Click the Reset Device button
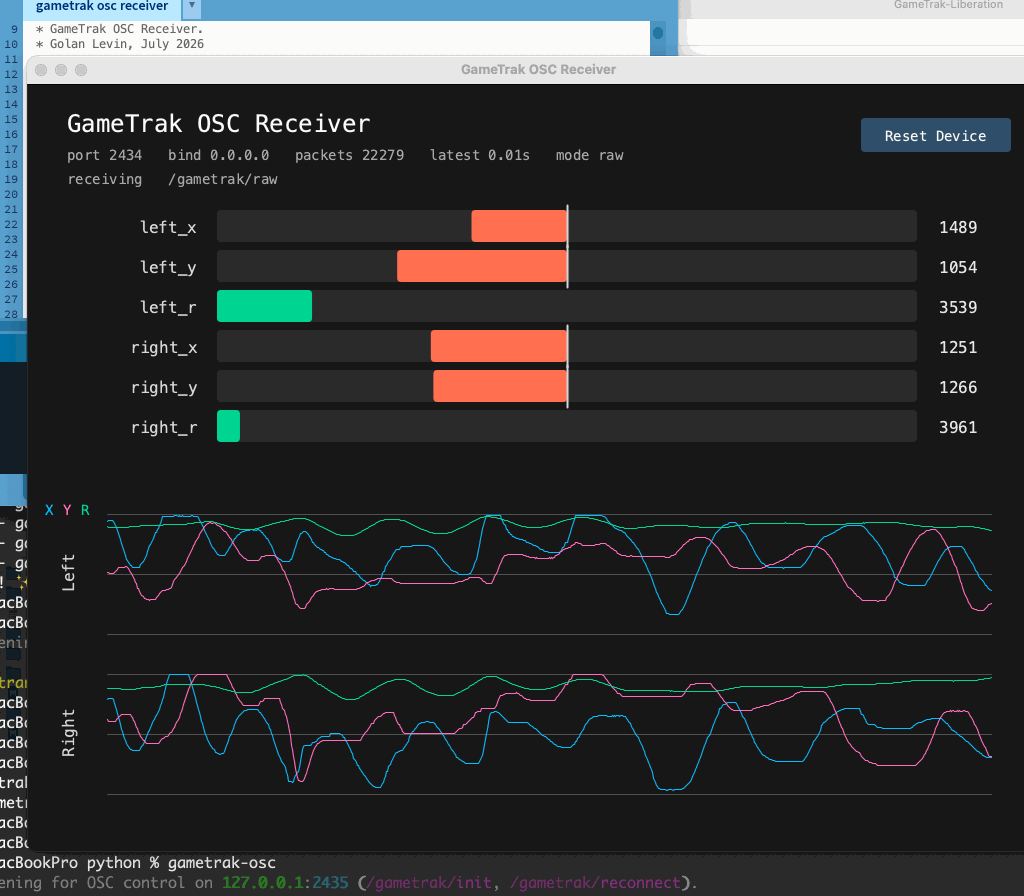This screenshot has width=1024, height=896. (x=935, y=135)
